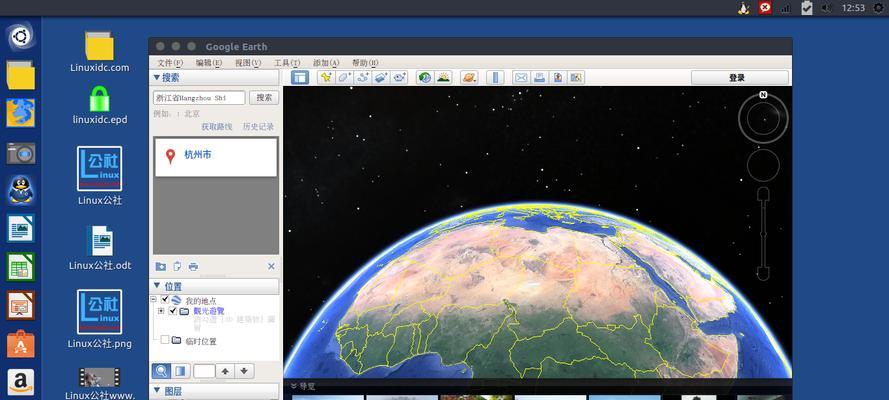Toggle the sidebar visibility toolbar button

point(299,78)
